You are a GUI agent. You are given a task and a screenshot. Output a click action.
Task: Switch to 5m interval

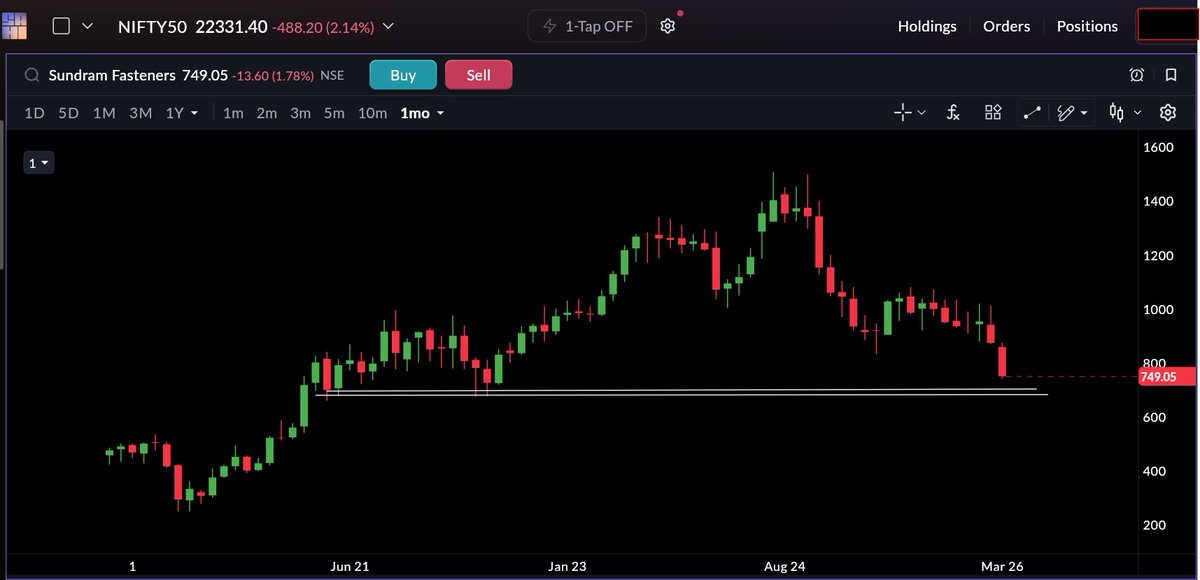pos(334,113)
